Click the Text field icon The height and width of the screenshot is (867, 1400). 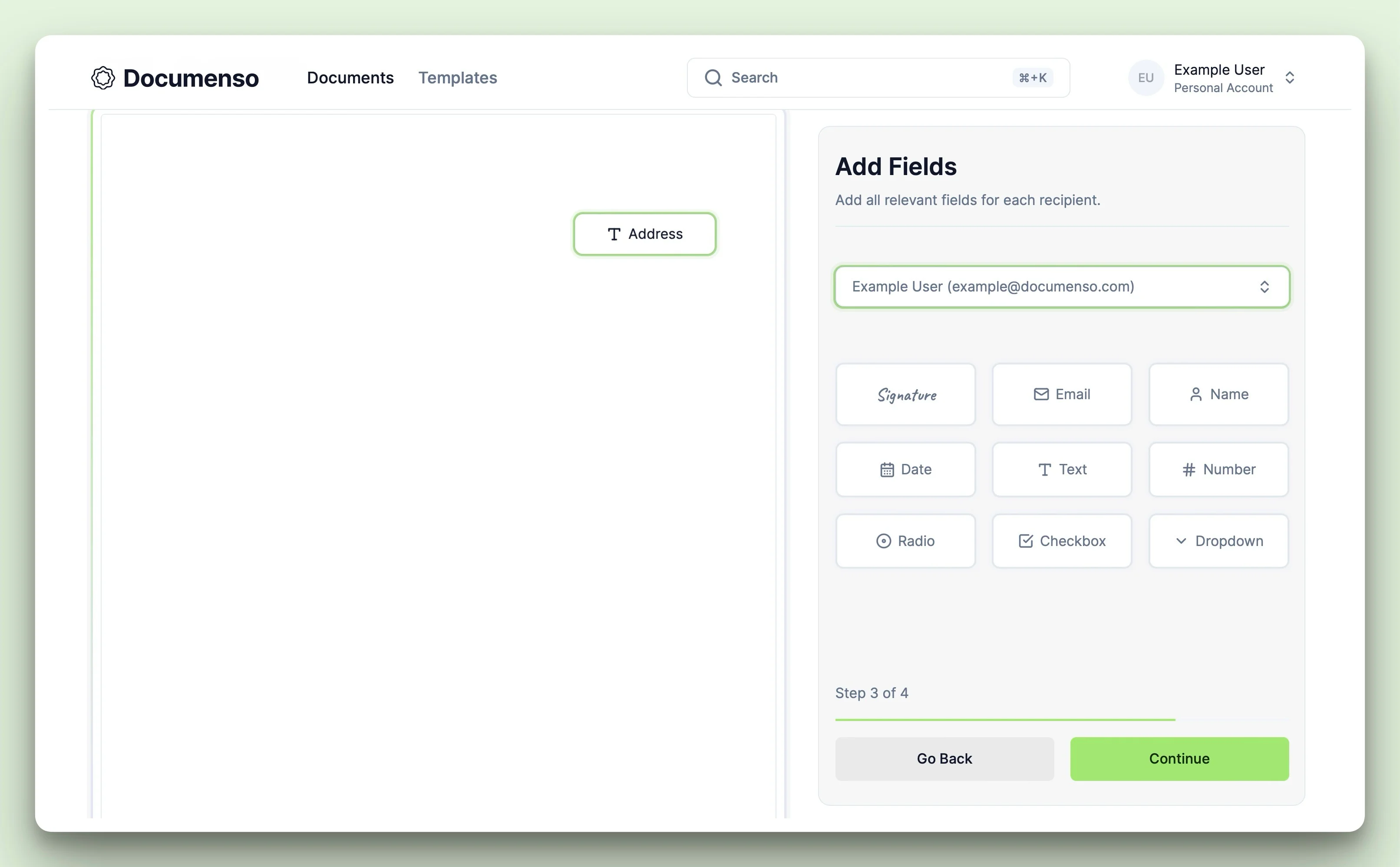point(1062,468)
